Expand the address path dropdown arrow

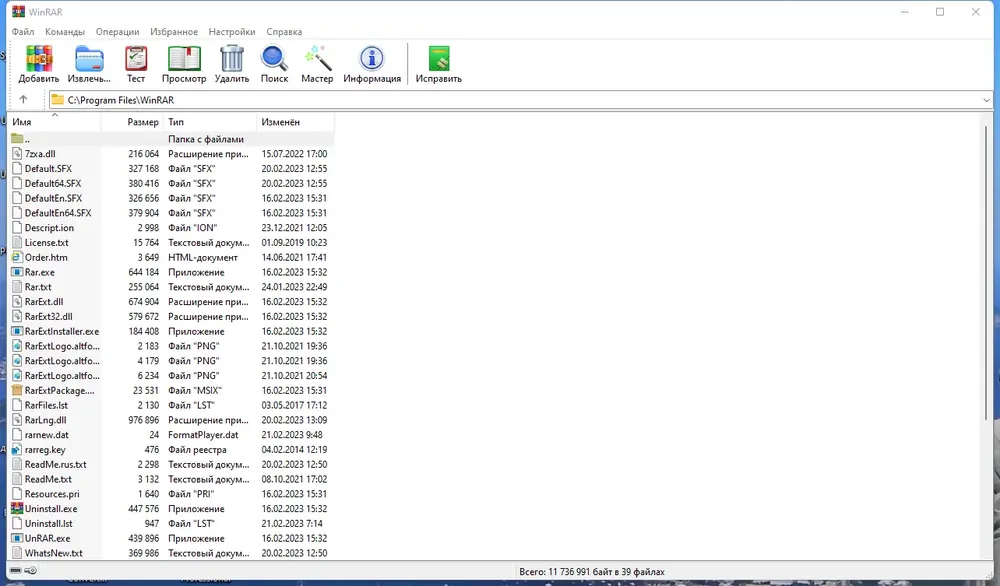986,100
